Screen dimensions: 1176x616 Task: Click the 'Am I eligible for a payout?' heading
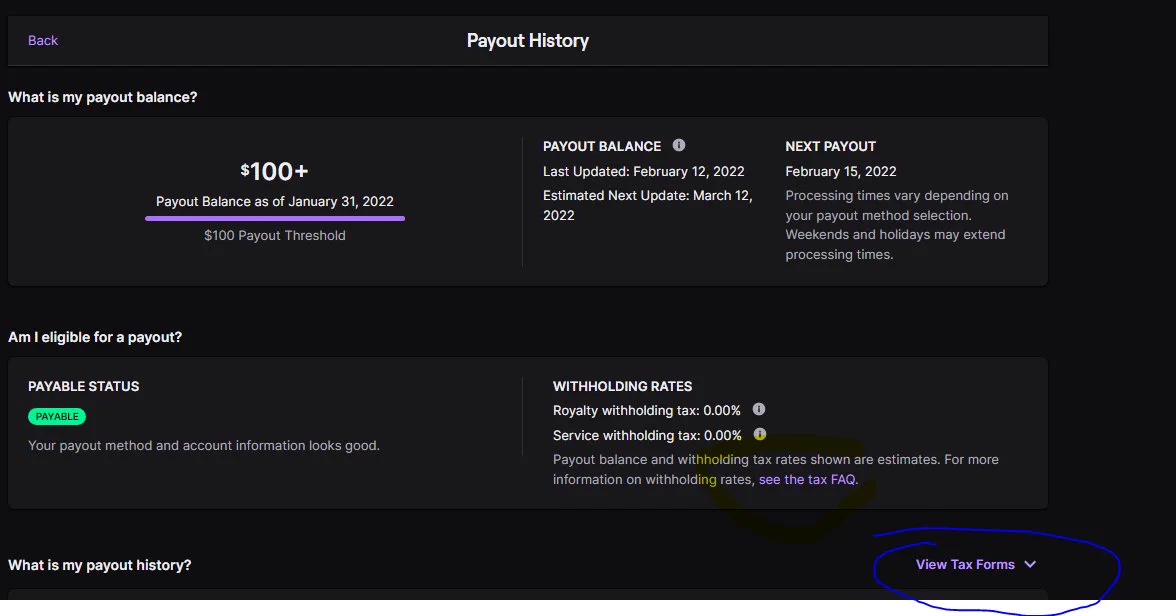(95, 338)
